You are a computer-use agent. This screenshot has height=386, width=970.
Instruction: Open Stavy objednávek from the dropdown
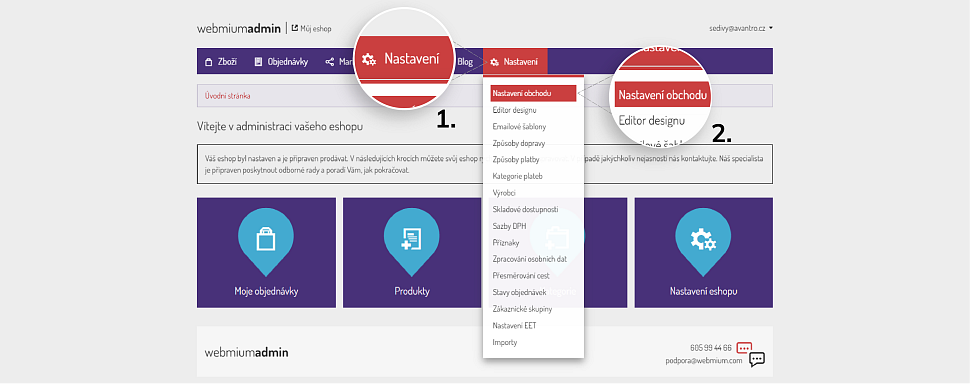(519, 293)
